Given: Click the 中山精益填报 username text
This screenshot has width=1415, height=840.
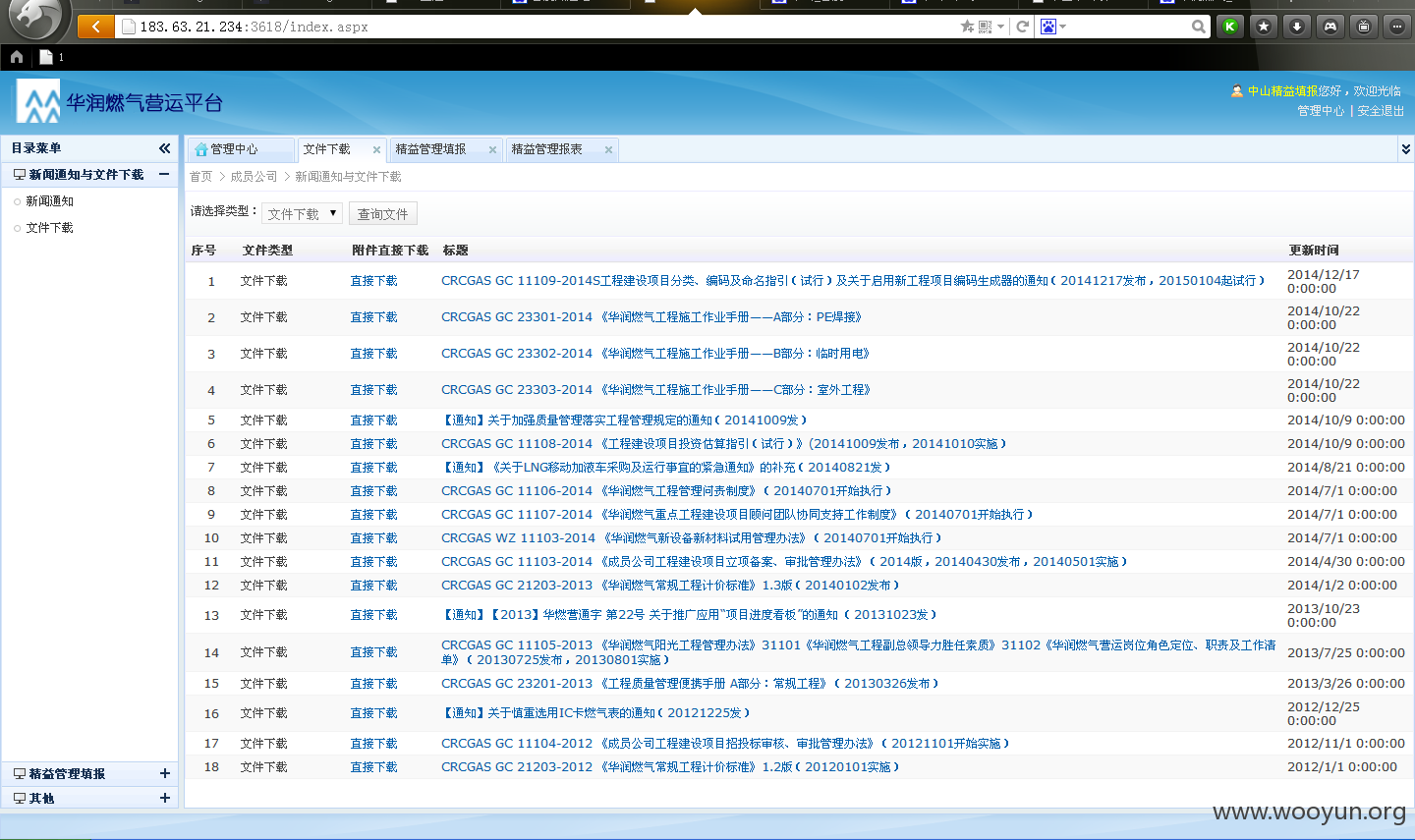Looking at the screenshot, I should pos(1283,90).
